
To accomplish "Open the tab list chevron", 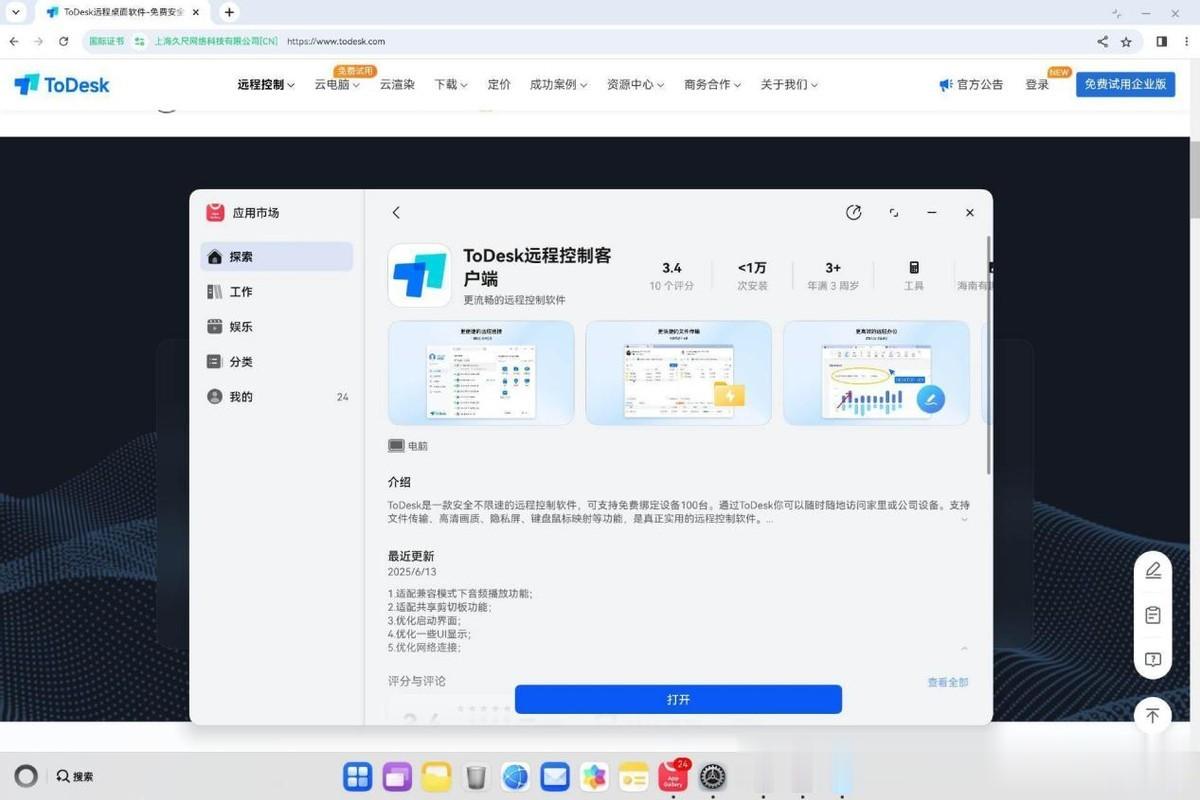I will point(15,12).
